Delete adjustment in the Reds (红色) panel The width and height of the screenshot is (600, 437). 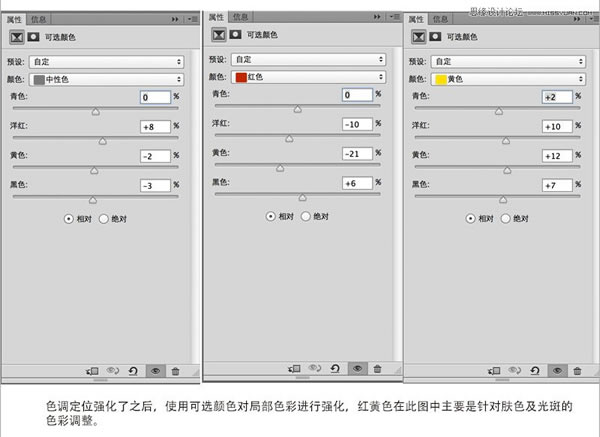click(x=377, y=369)
